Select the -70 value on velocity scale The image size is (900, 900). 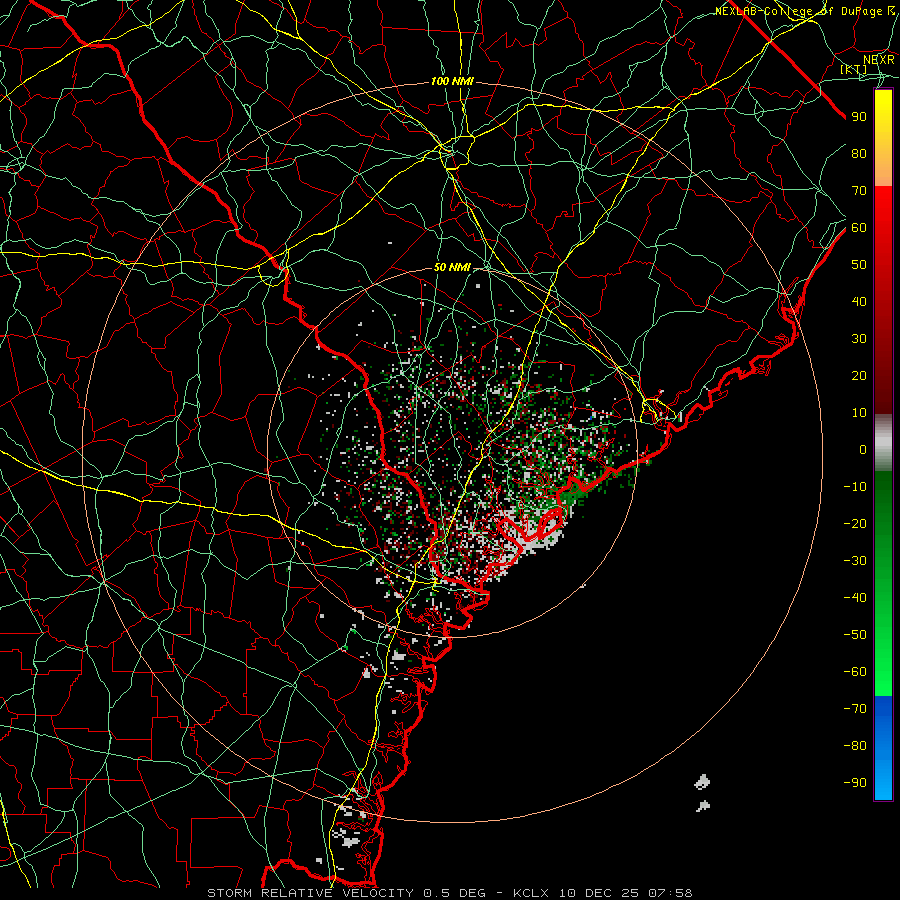coord(855,709)
